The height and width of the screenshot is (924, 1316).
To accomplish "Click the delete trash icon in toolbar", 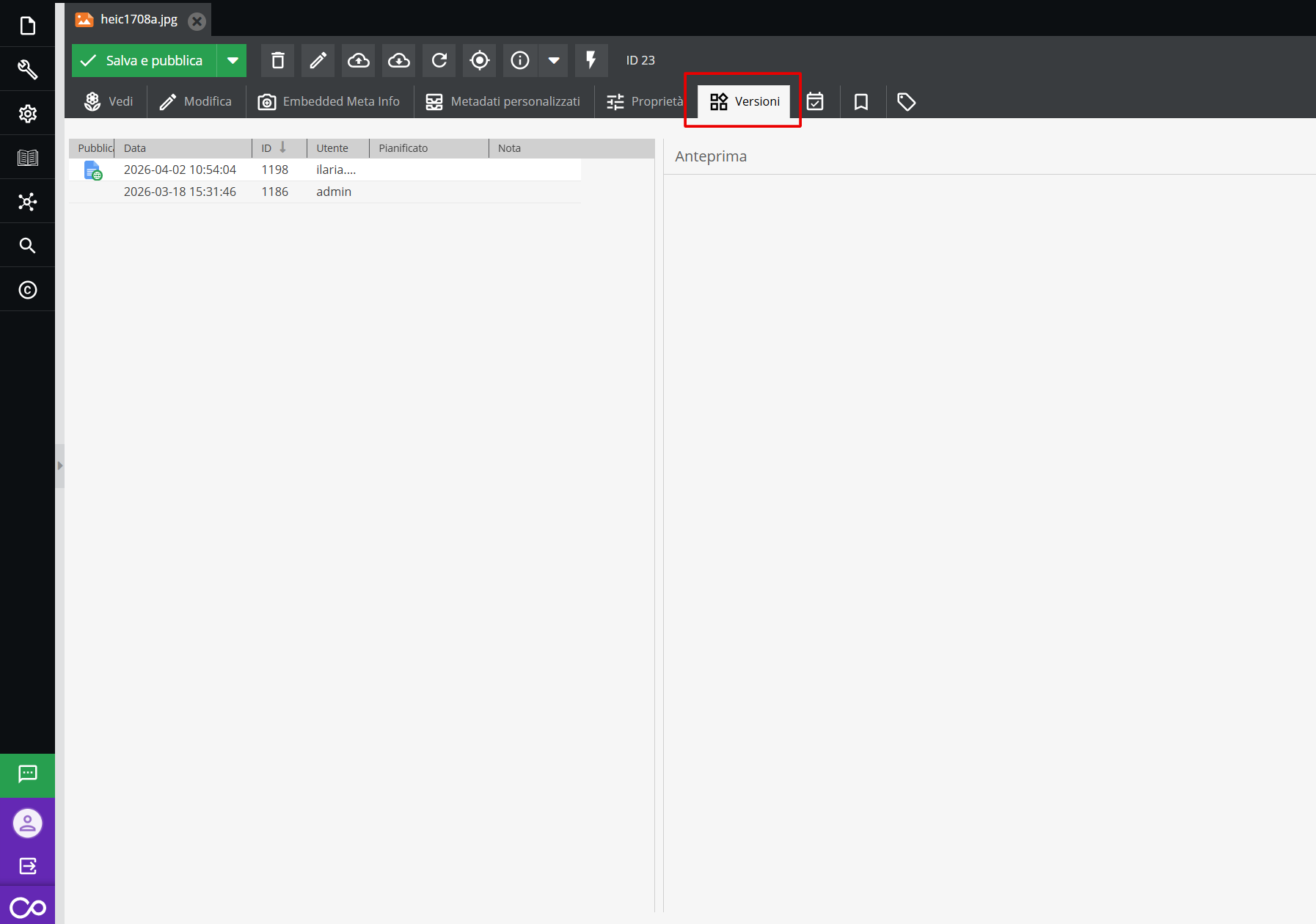I will [x=277, y=60].
